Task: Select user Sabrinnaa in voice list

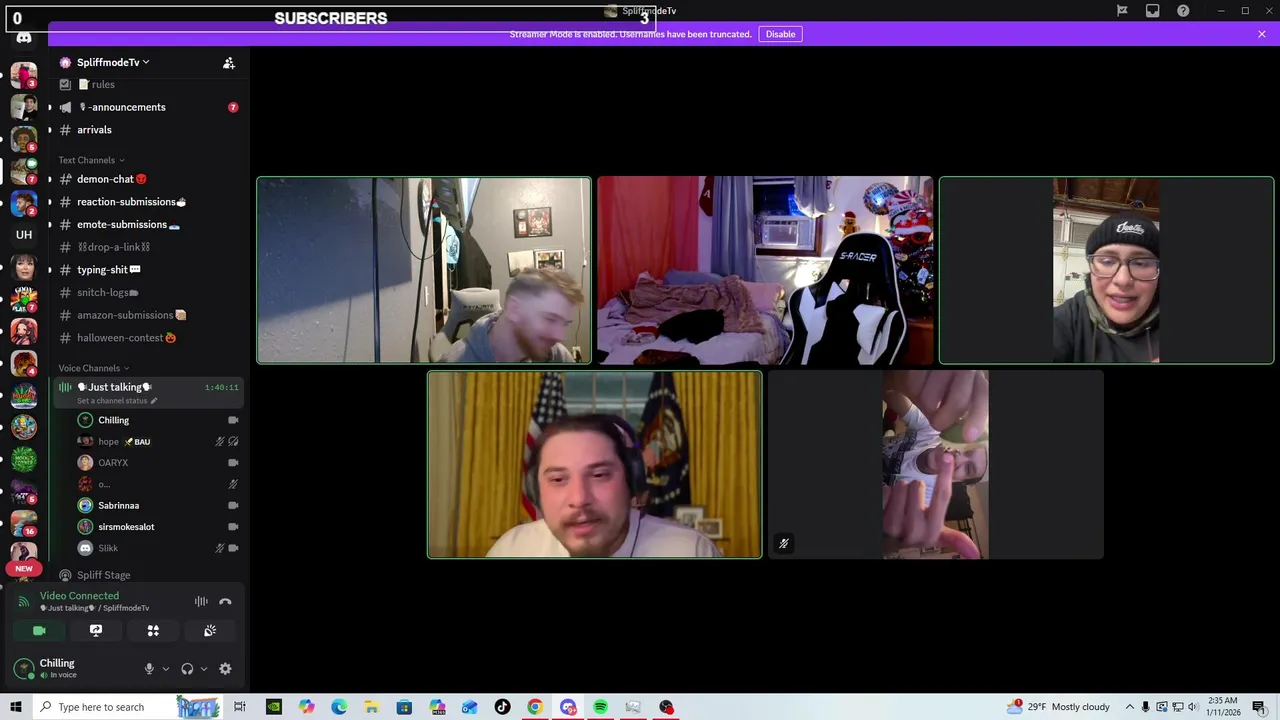Action: 158,506
